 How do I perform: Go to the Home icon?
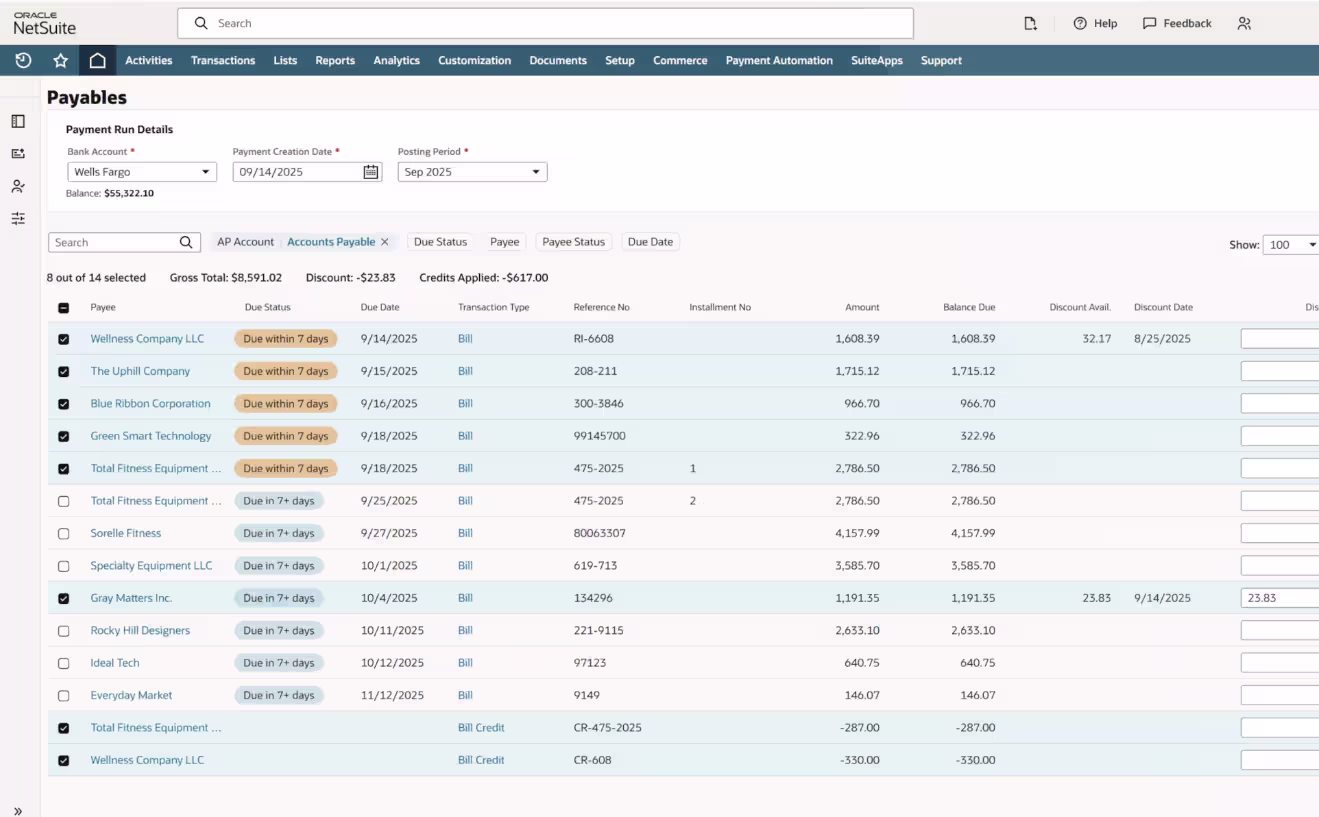pos(97,60)
